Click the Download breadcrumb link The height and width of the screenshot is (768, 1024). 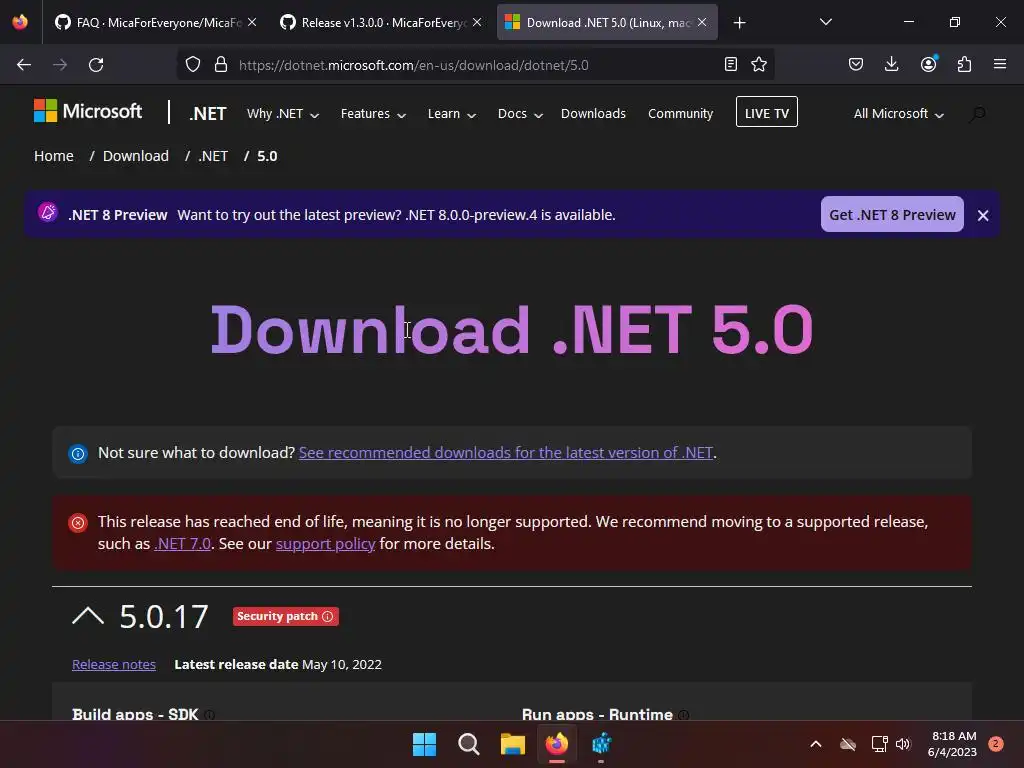click(136, 156)
